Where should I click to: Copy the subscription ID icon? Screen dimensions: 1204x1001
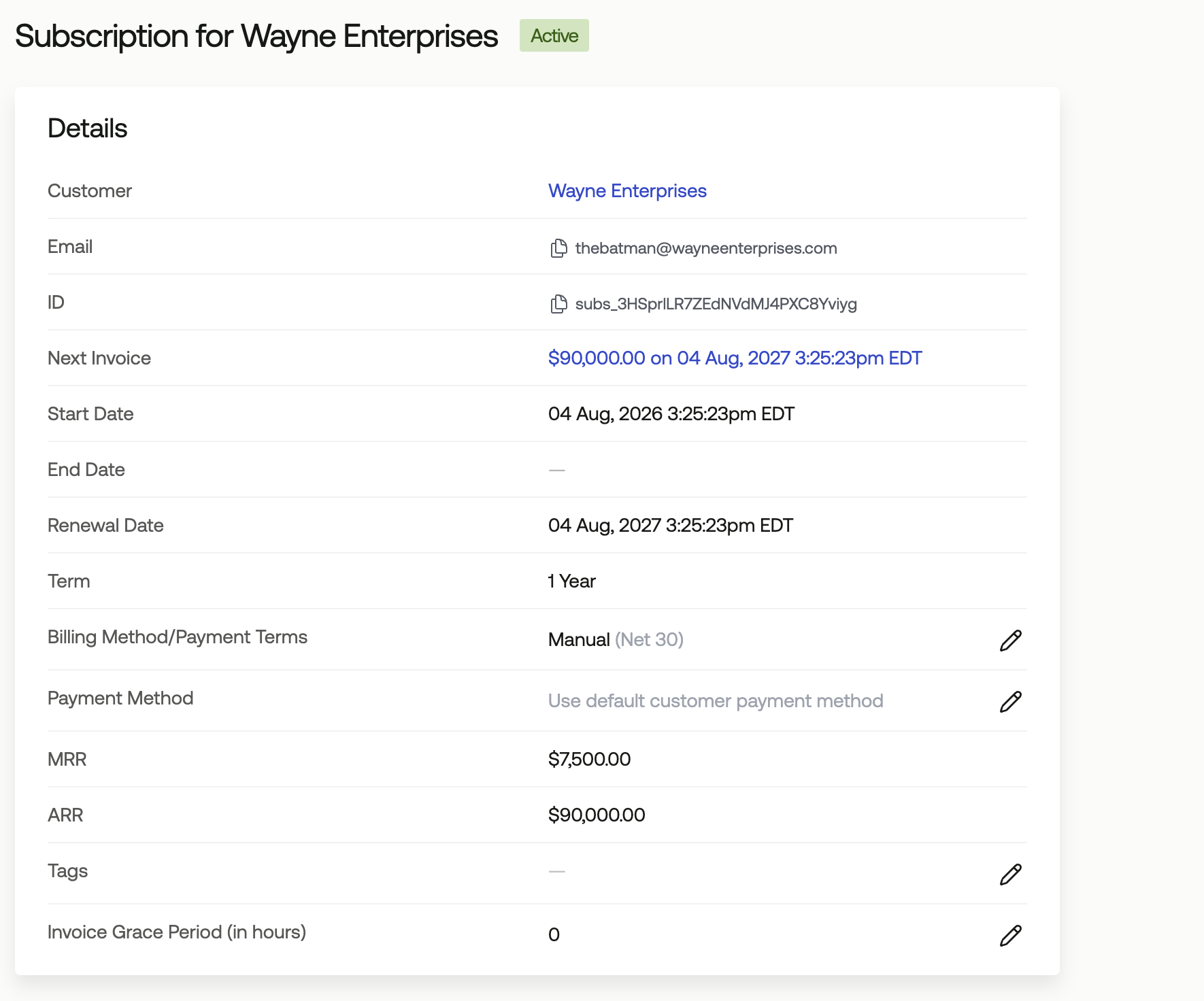[558, 304]
